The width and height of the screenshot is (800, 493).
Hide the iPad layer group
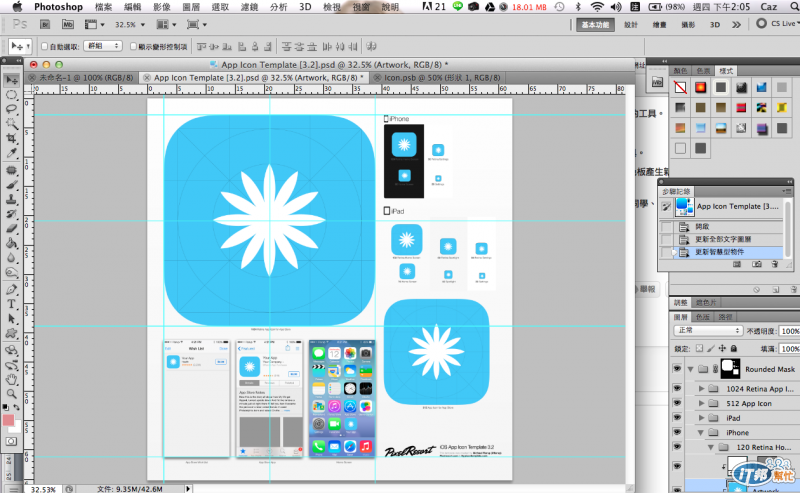[677, 418]
